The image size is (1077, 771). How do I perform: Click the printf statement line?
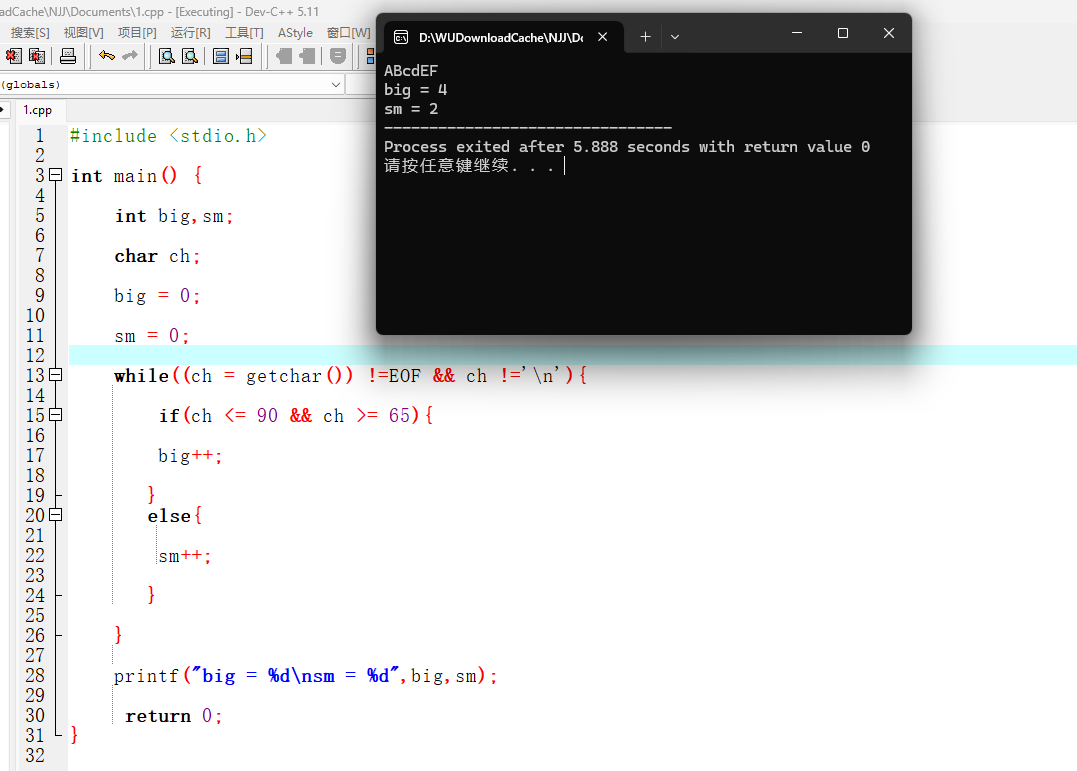tap(306, 676)
